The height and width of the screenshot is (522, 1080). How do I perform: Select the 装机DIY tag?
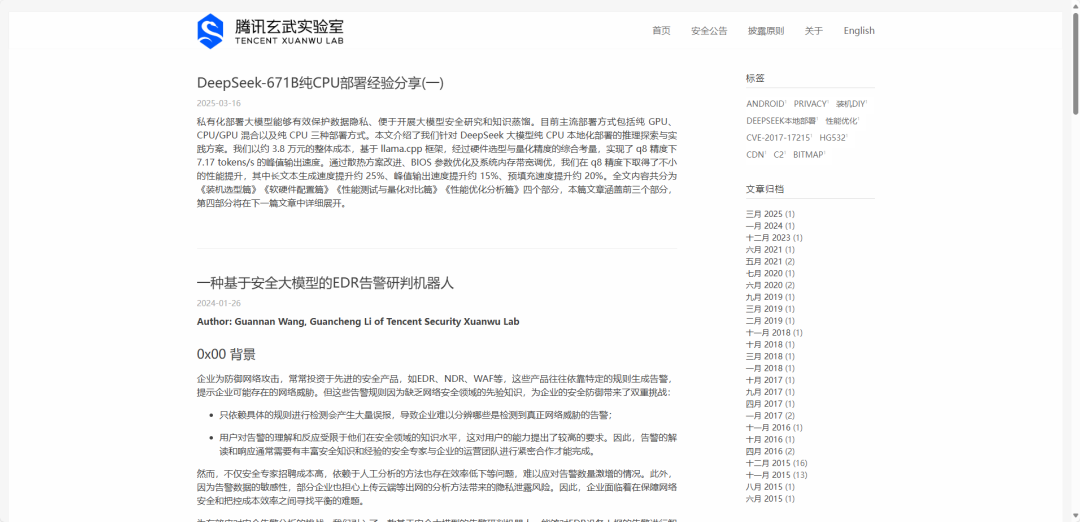(850, 104)
